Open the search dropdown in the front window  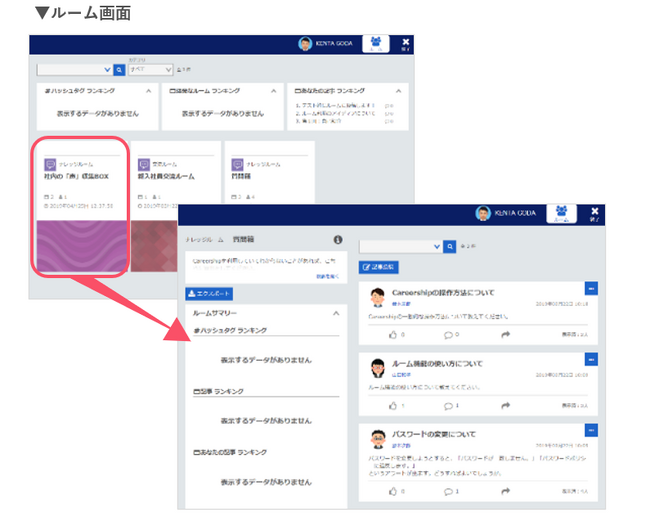[x=401, y=246]
